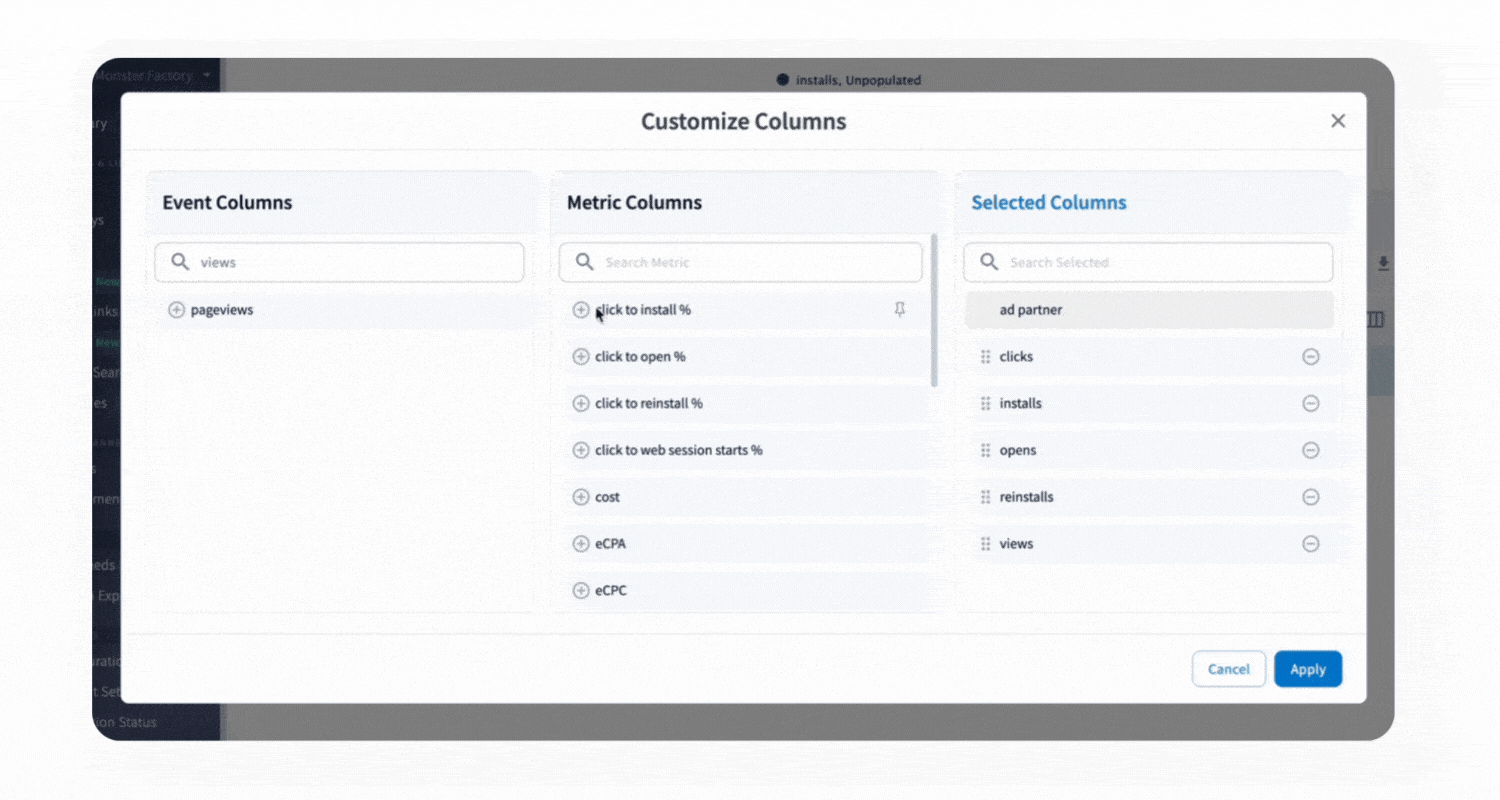Remove clicks from selected columns
This screenshot has width=1500, height=800.
point(1310,357)
